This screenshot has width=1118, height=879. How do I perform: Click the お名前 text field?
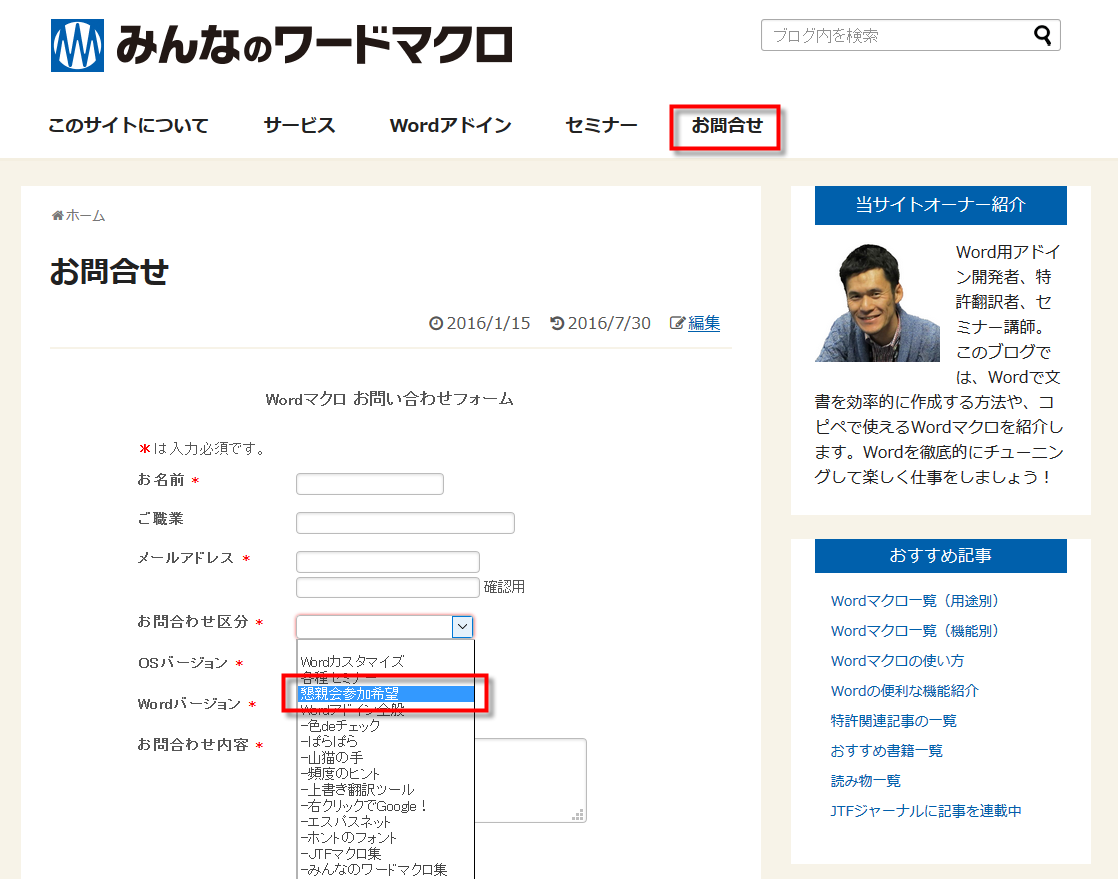pyautogui.click(x=369, y=484)
